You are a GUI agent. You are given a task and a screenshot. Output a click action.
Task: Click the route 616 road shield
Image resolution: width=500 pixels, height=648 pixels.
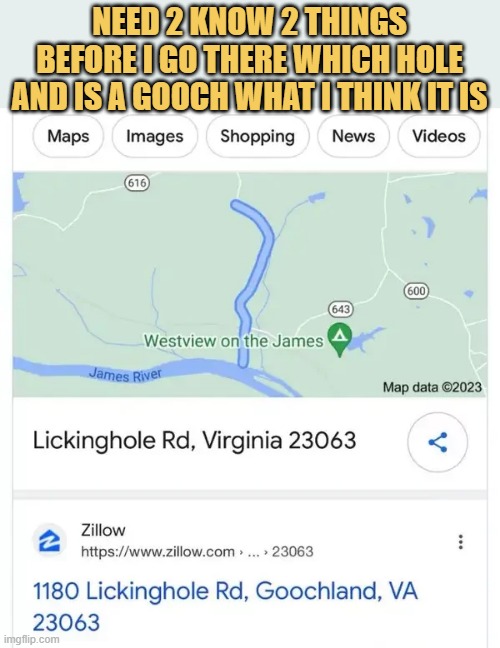click(x=137, y=182)
